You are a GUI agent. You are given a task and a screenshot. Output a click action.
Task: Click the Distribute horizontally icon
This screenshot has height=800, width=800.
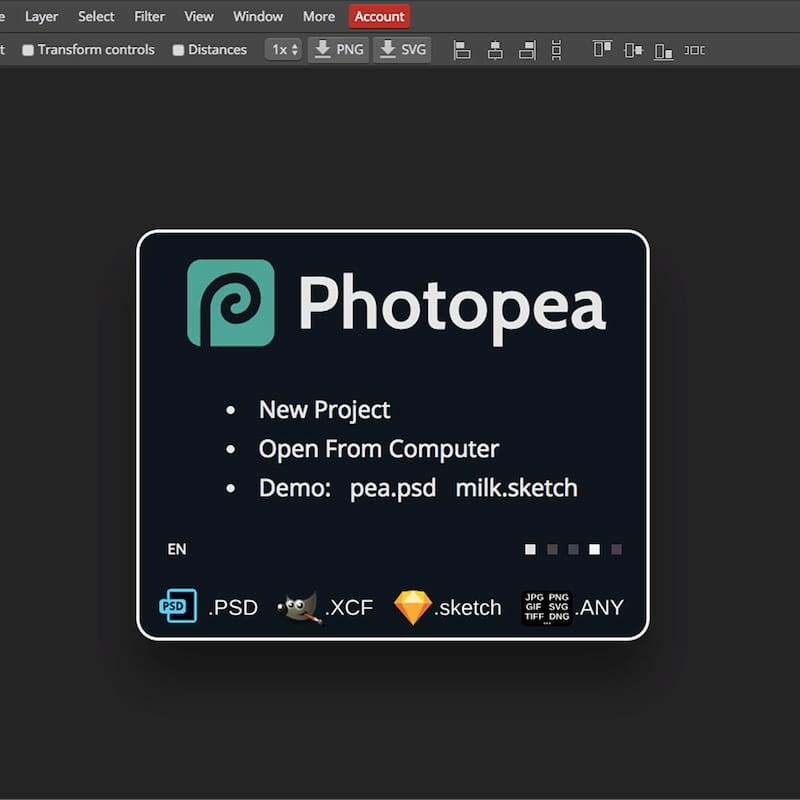click(x=694, y=49)
